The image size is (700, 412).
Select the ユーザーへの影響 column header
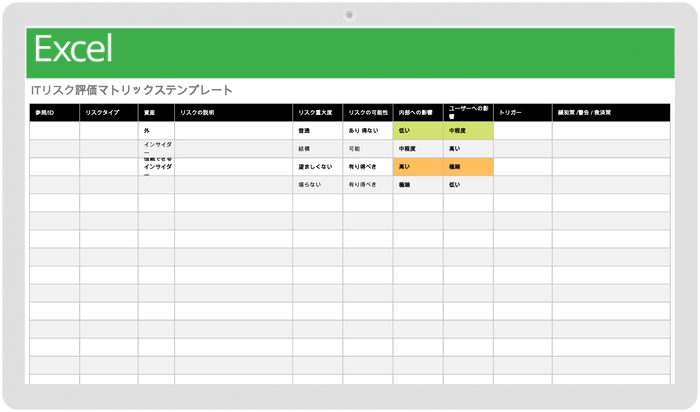tap(468, 112)
